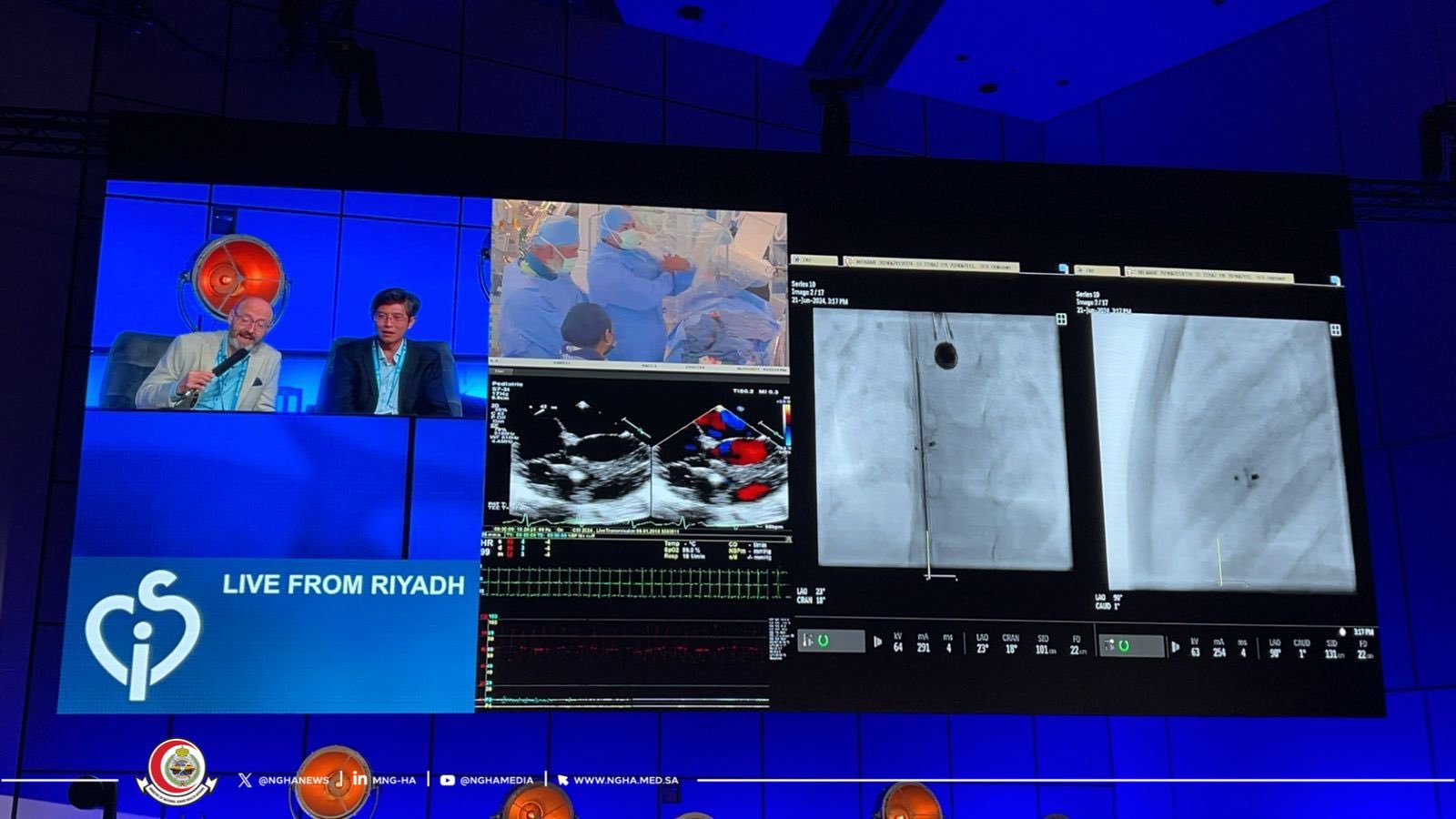This screenshot has height=819, width=1456.
Task: Click the cursor icon before WWW.NGHA.MED.SA
Action: click(x=562, y=780)
